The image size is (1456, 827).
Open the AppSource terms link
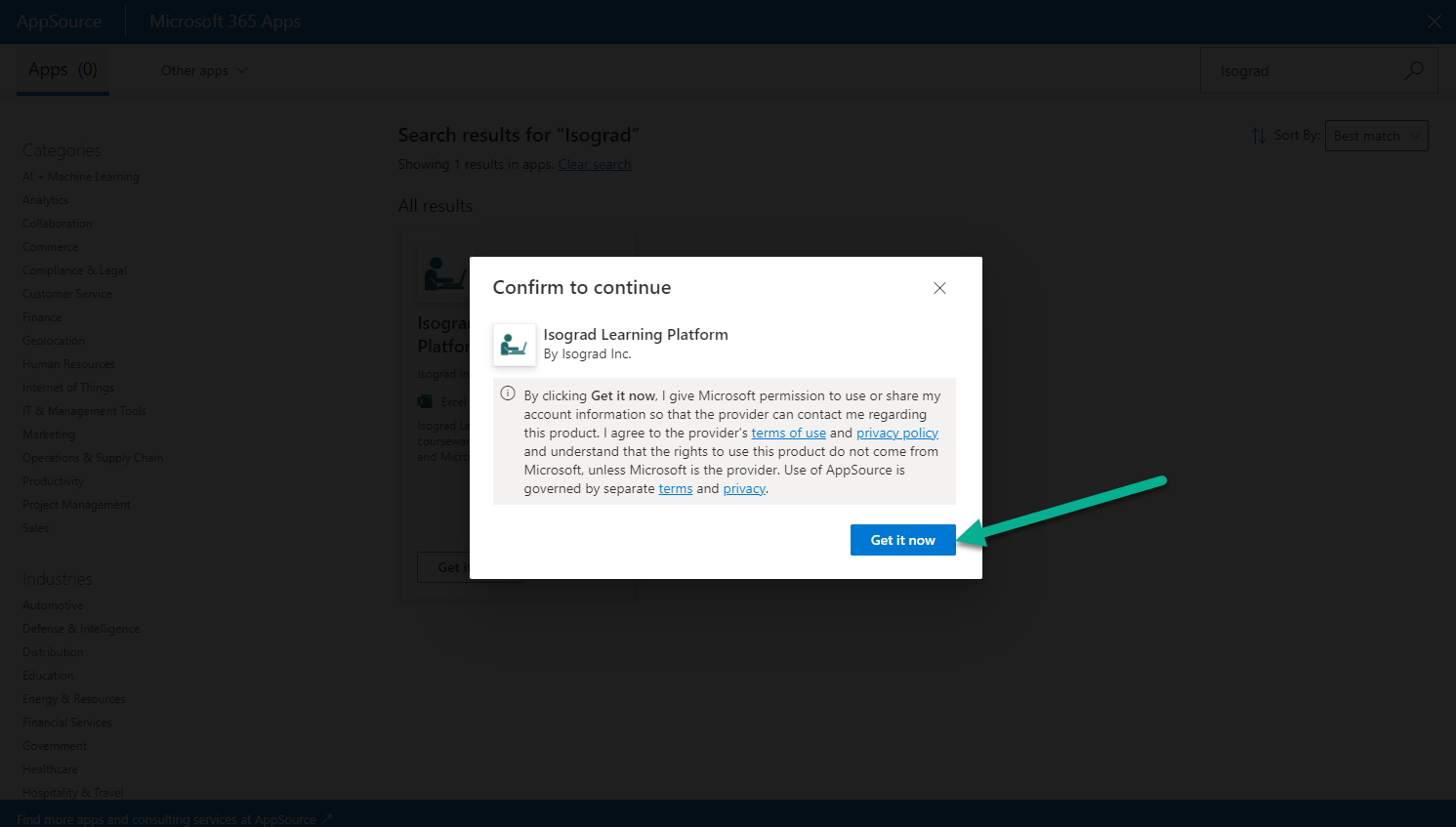675,488
